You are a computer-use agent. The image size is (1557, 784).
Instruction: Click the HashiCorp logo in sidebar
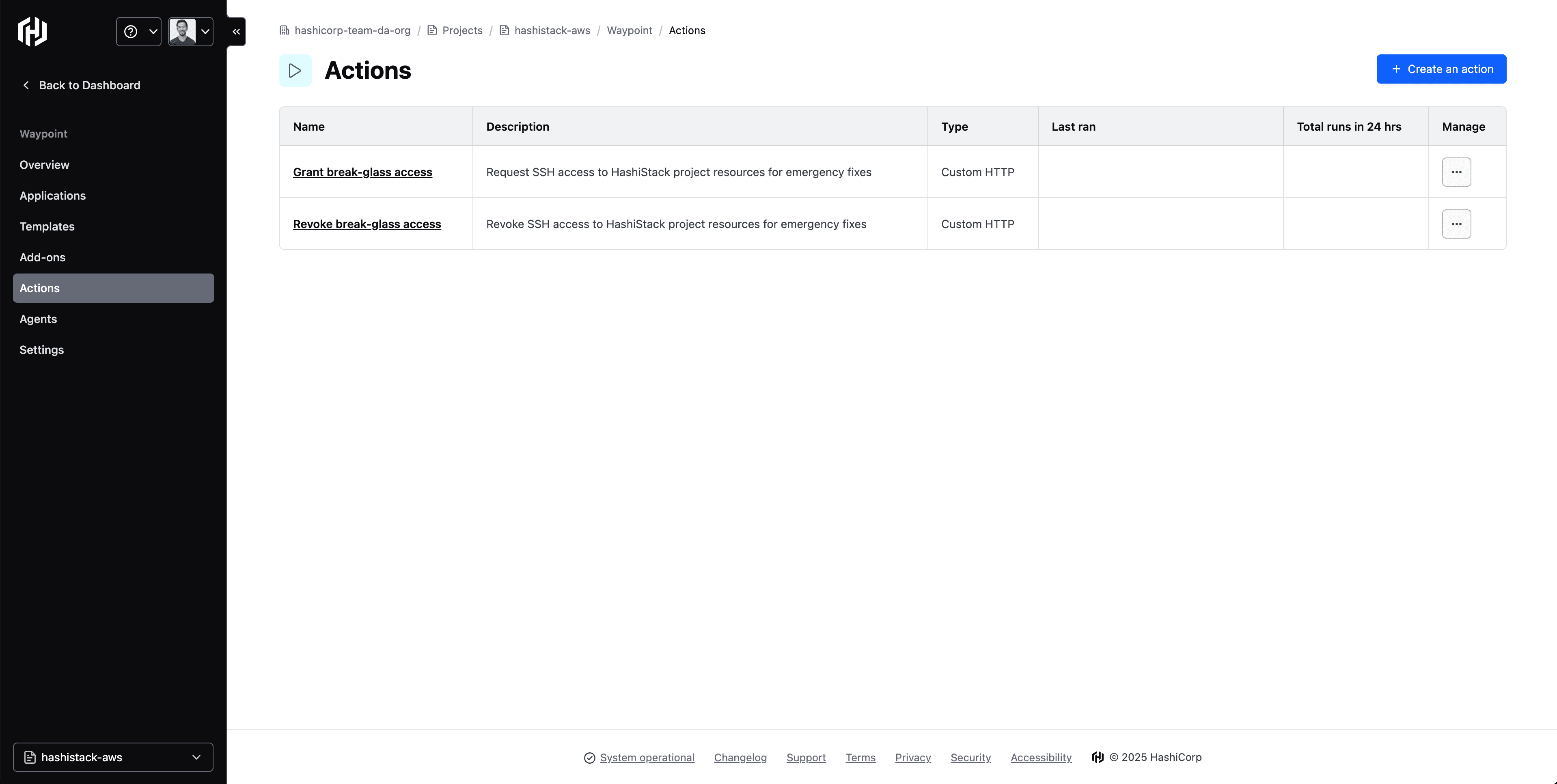pos(32,31)
